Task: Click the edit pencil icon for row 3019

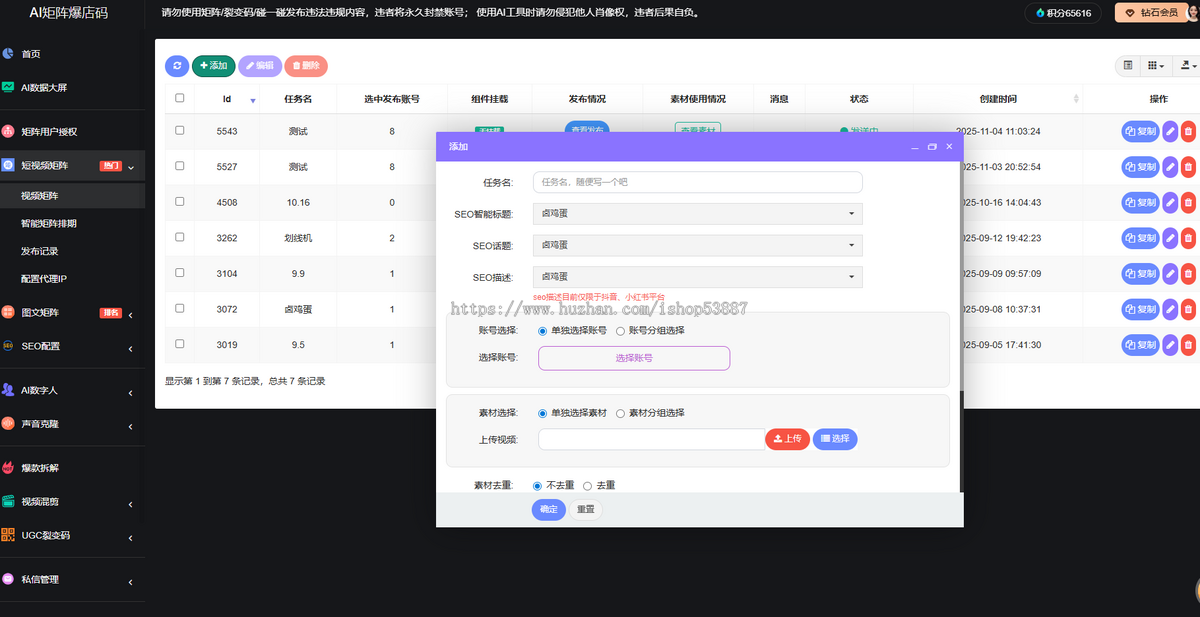Action: click(1170, 344)
